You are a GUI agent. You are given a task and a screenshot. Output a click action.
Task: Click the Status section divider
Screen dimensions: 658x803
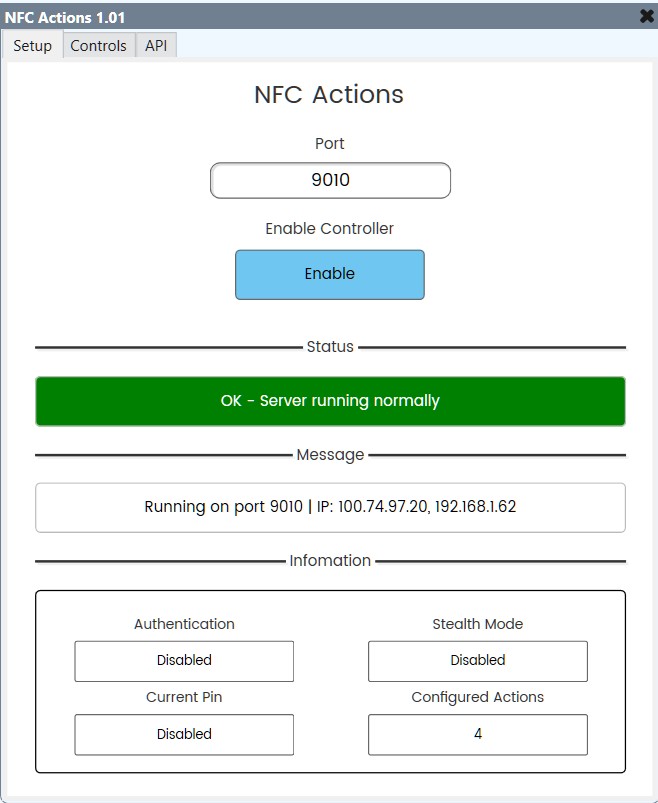point(329,346)
